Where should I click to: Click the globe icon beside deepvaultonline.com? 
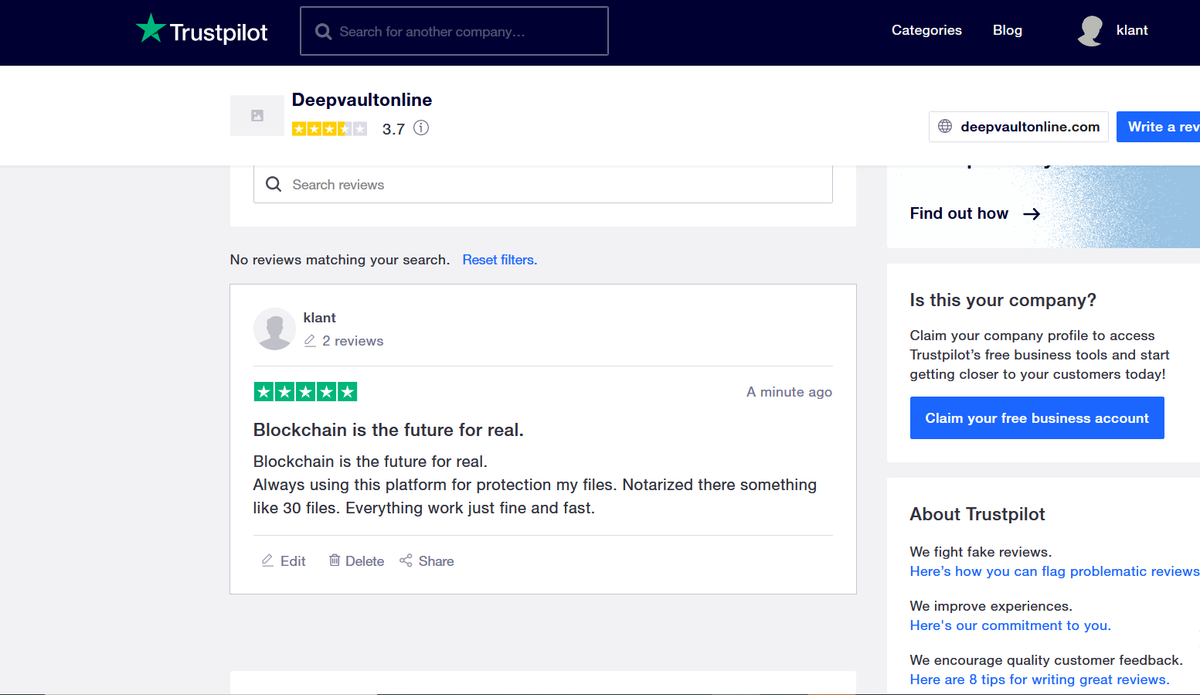(x=945, y=127)
